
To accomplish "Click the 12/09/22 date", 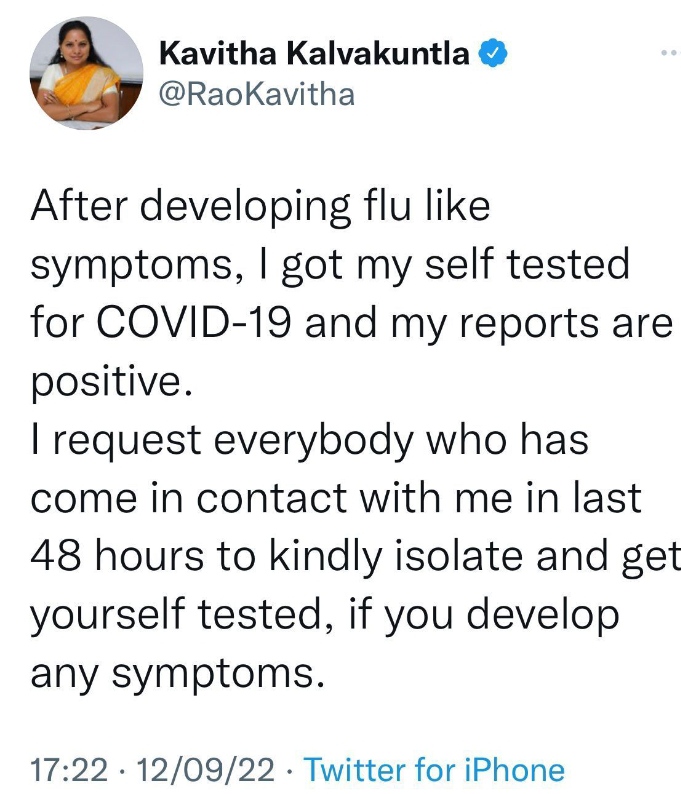I will tap(205, 770).
